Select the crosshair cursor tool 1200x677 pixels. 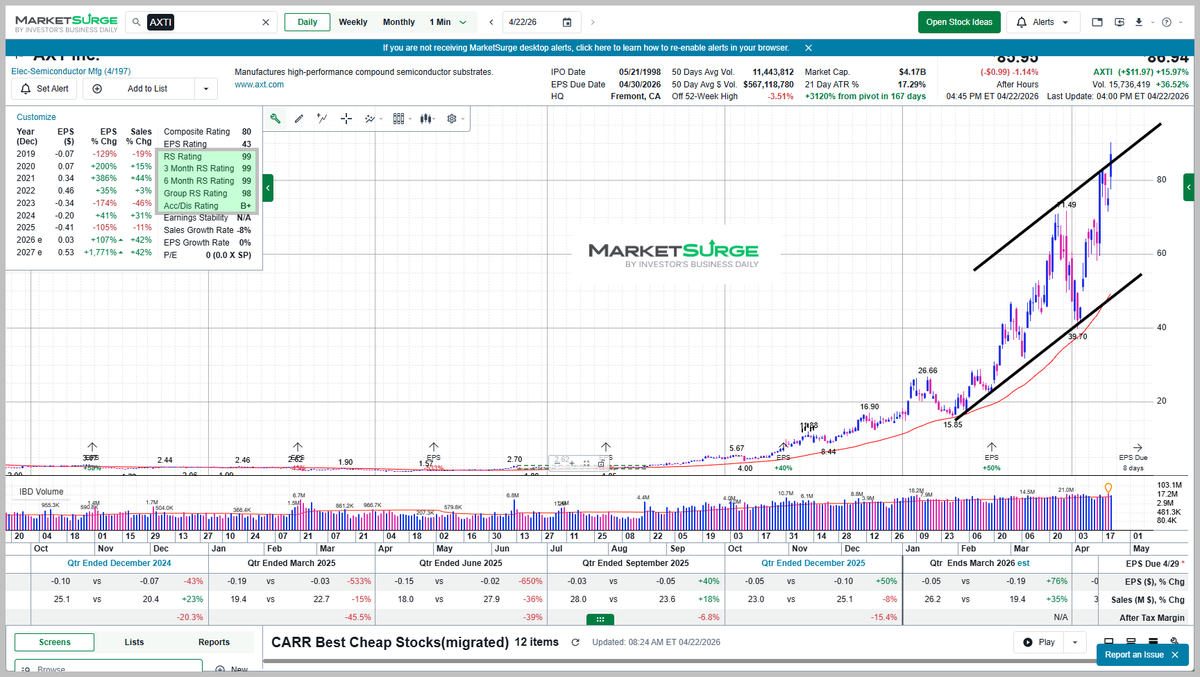coord(346,118)
